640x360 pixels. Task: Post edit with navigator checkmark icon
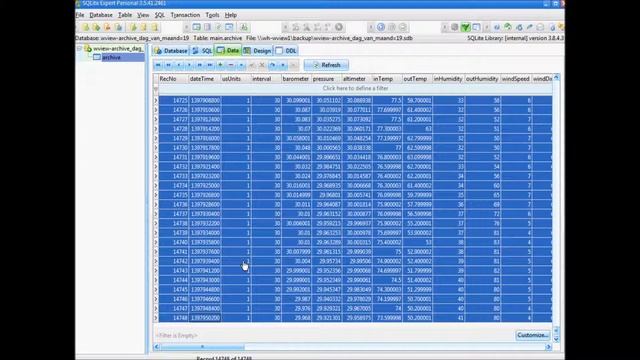click(251, 65)
